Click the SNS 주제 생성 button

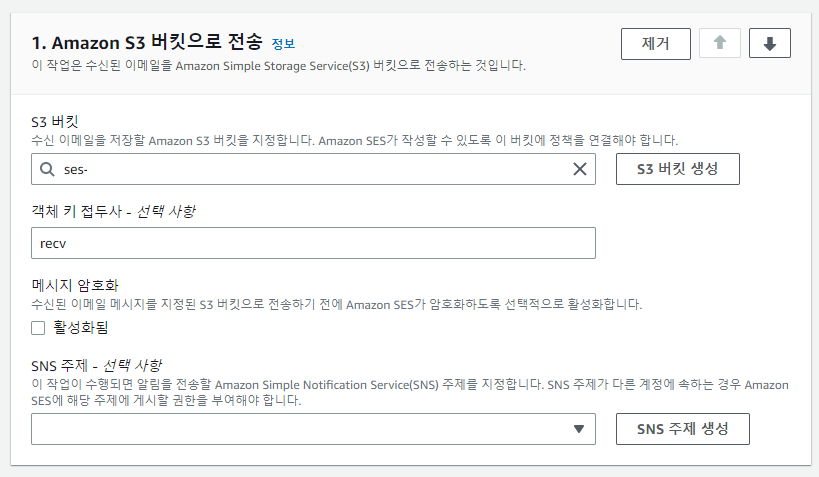tap(682, 429)
